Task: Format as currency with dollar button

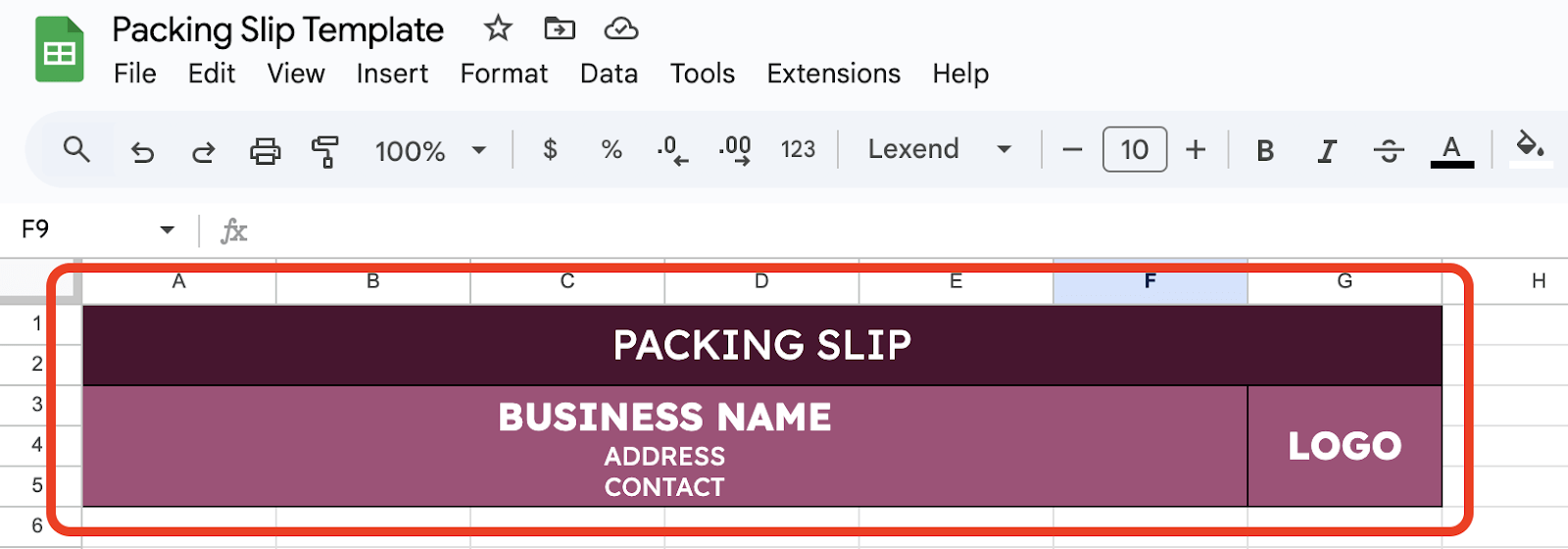Action: (x=550, y=150)
